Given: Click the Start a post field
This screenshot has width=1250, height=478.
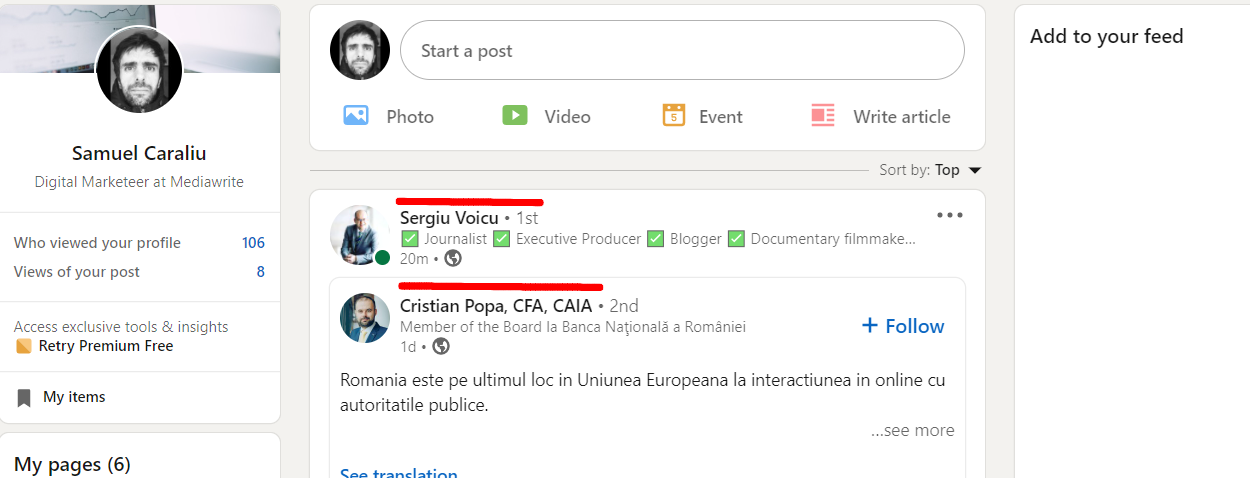Looking at the screenshot, I should click(682, 50).
